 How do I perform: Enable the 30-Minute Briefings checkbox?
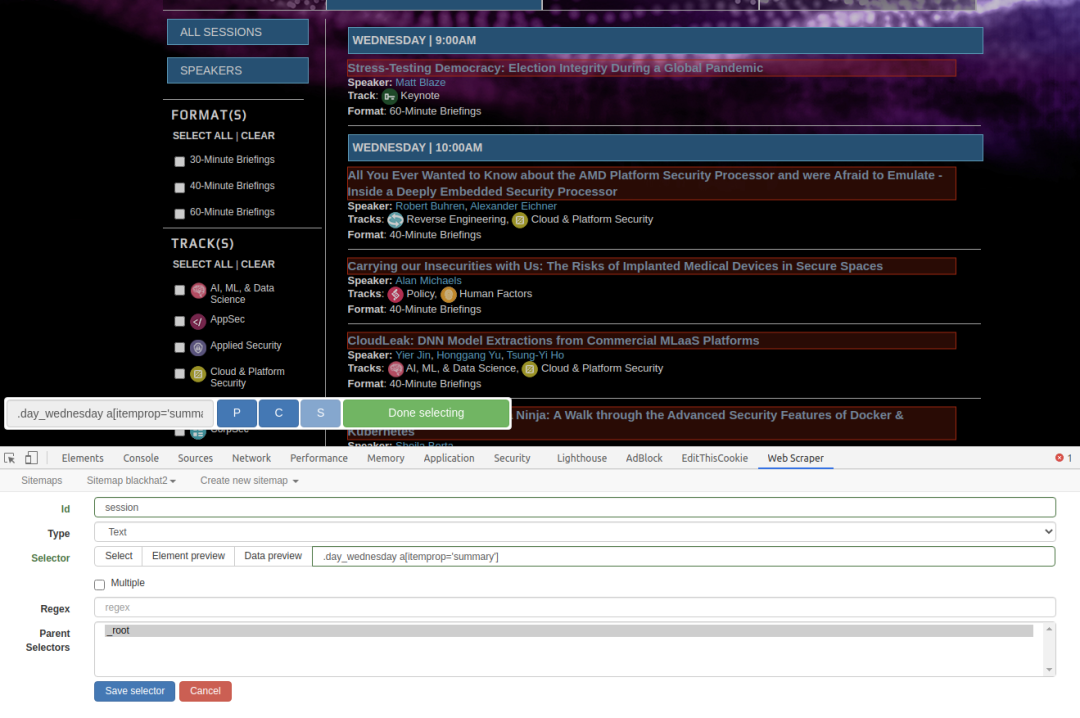click(x=180, y=161)
